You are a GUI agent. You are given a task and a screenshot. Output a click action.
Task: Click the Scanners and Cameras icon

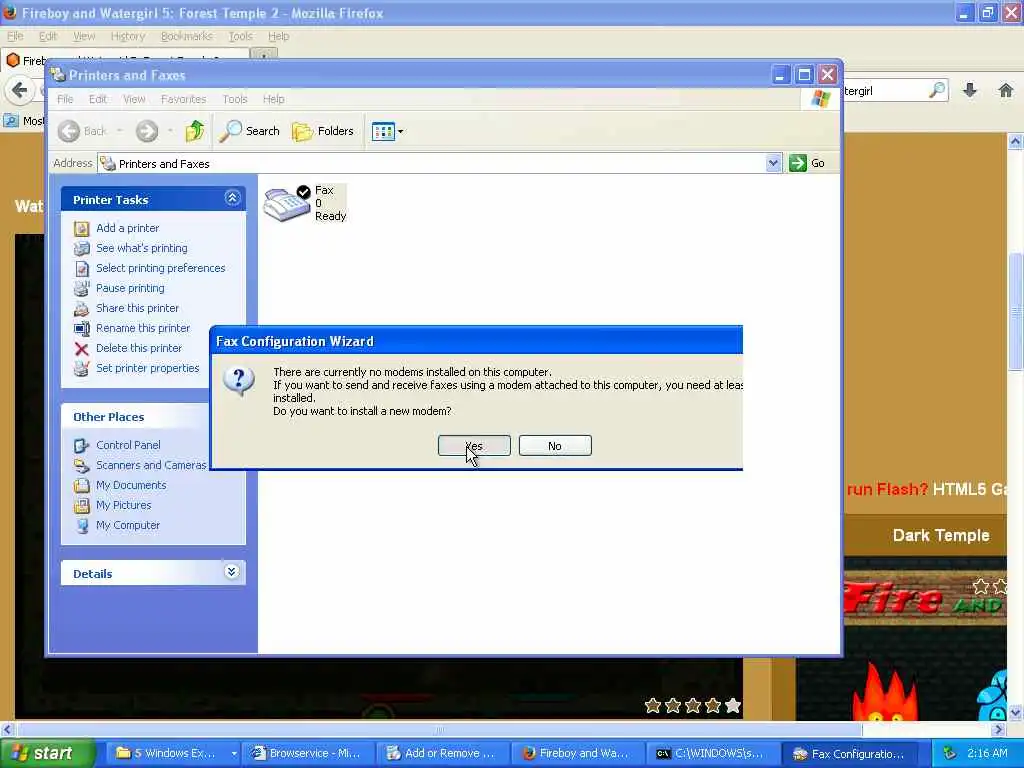(82, 466)
